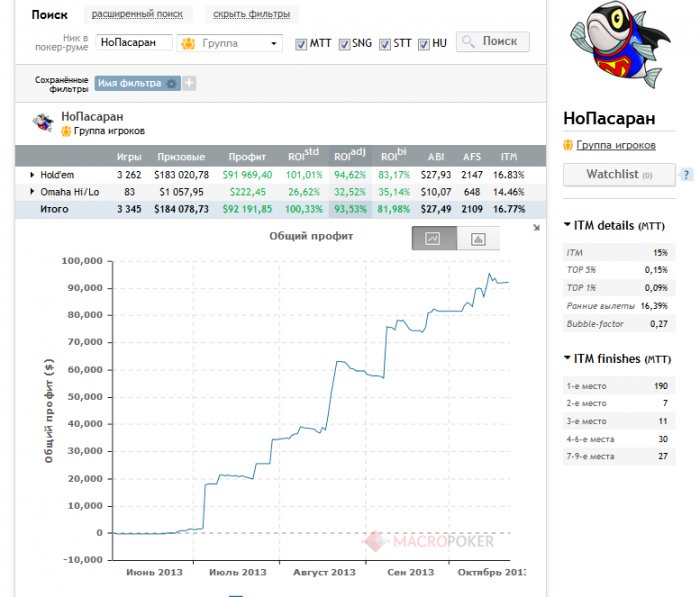The height and width of the screenshot is (597, 700).
Task: Sort by ROI bi column header
Action: (393, 154)
